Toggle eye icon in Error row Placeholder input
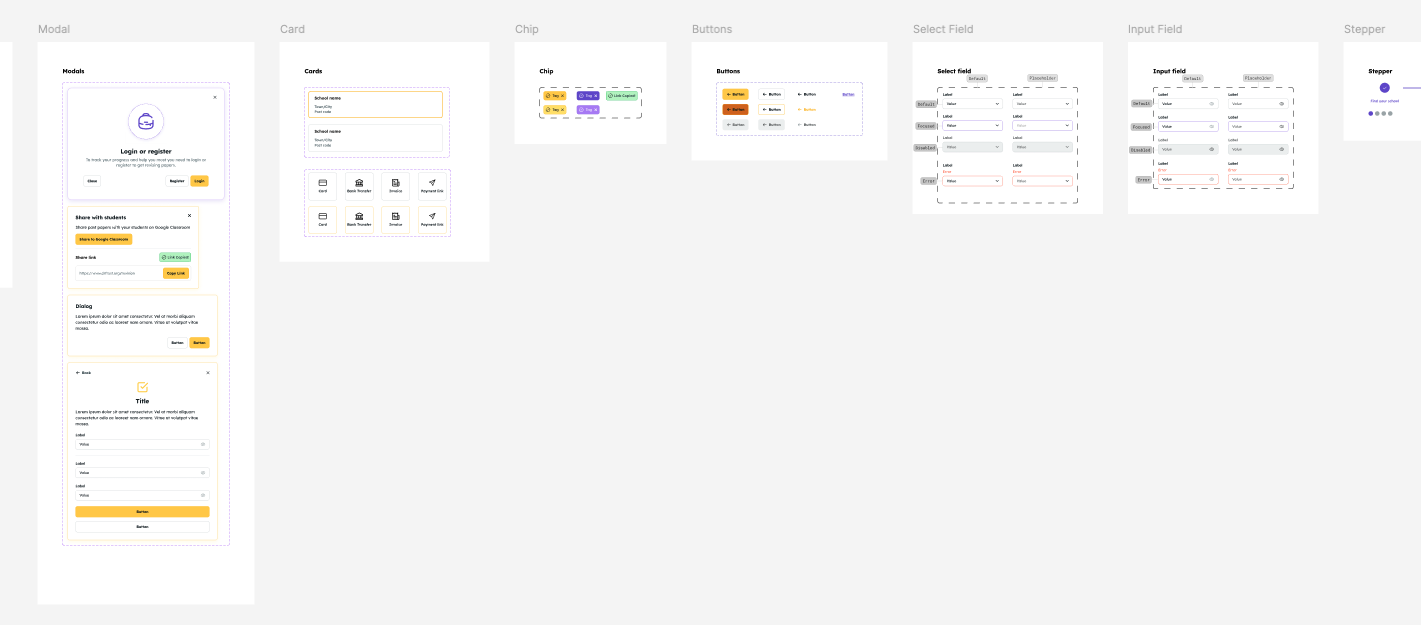 pyautogui.click(x=1282, y=179)
